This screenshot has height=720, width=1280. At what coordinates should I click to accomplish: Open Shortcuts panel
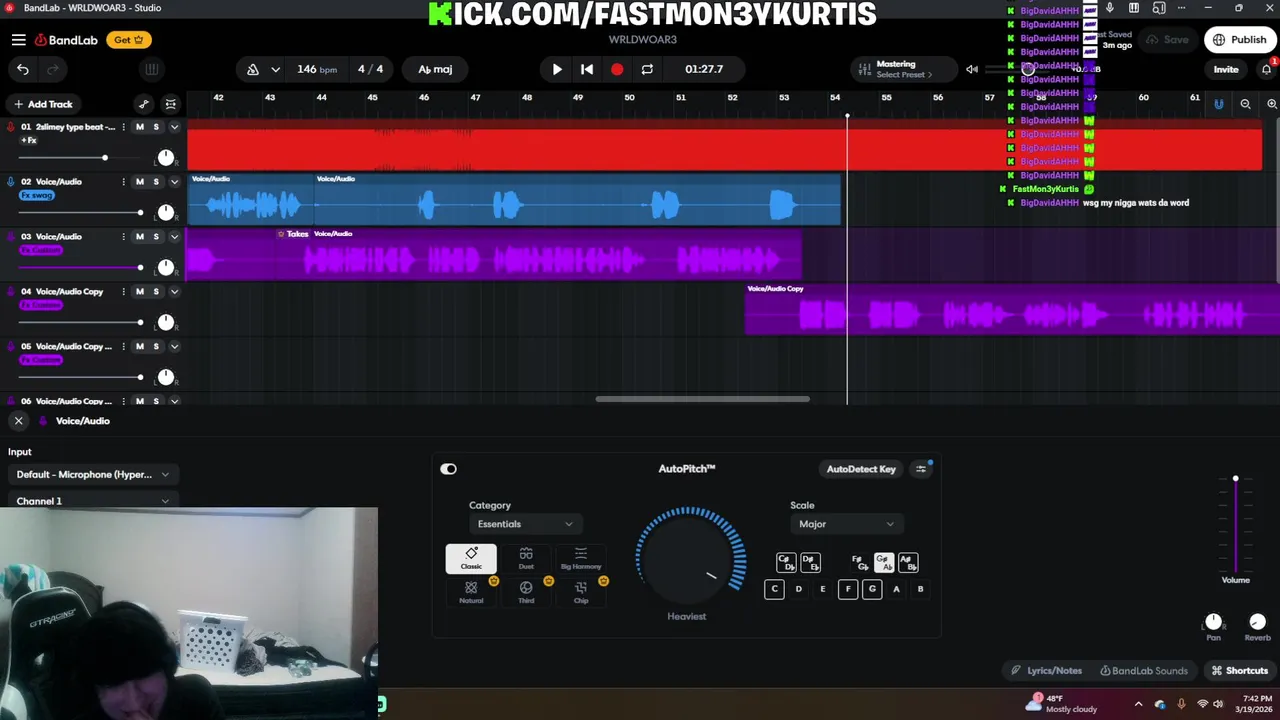(x=1240, y=671)
